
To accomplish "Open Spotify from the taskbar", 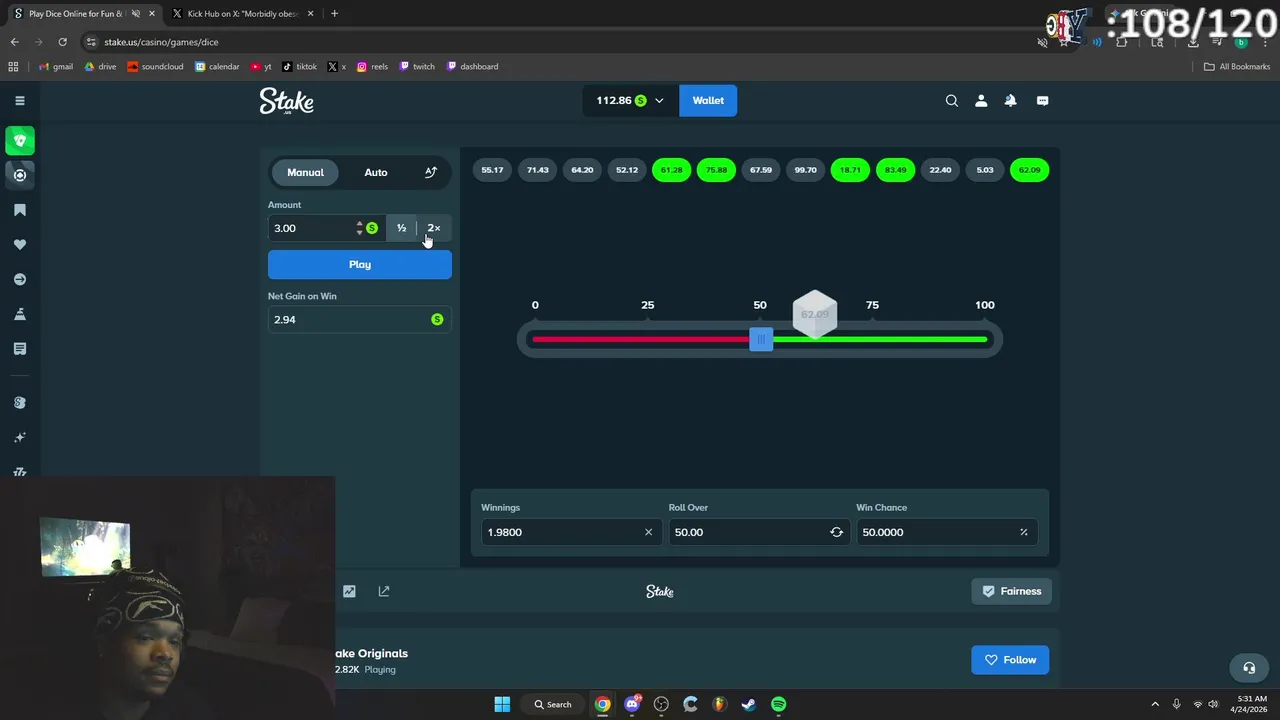I will [778, 704].
